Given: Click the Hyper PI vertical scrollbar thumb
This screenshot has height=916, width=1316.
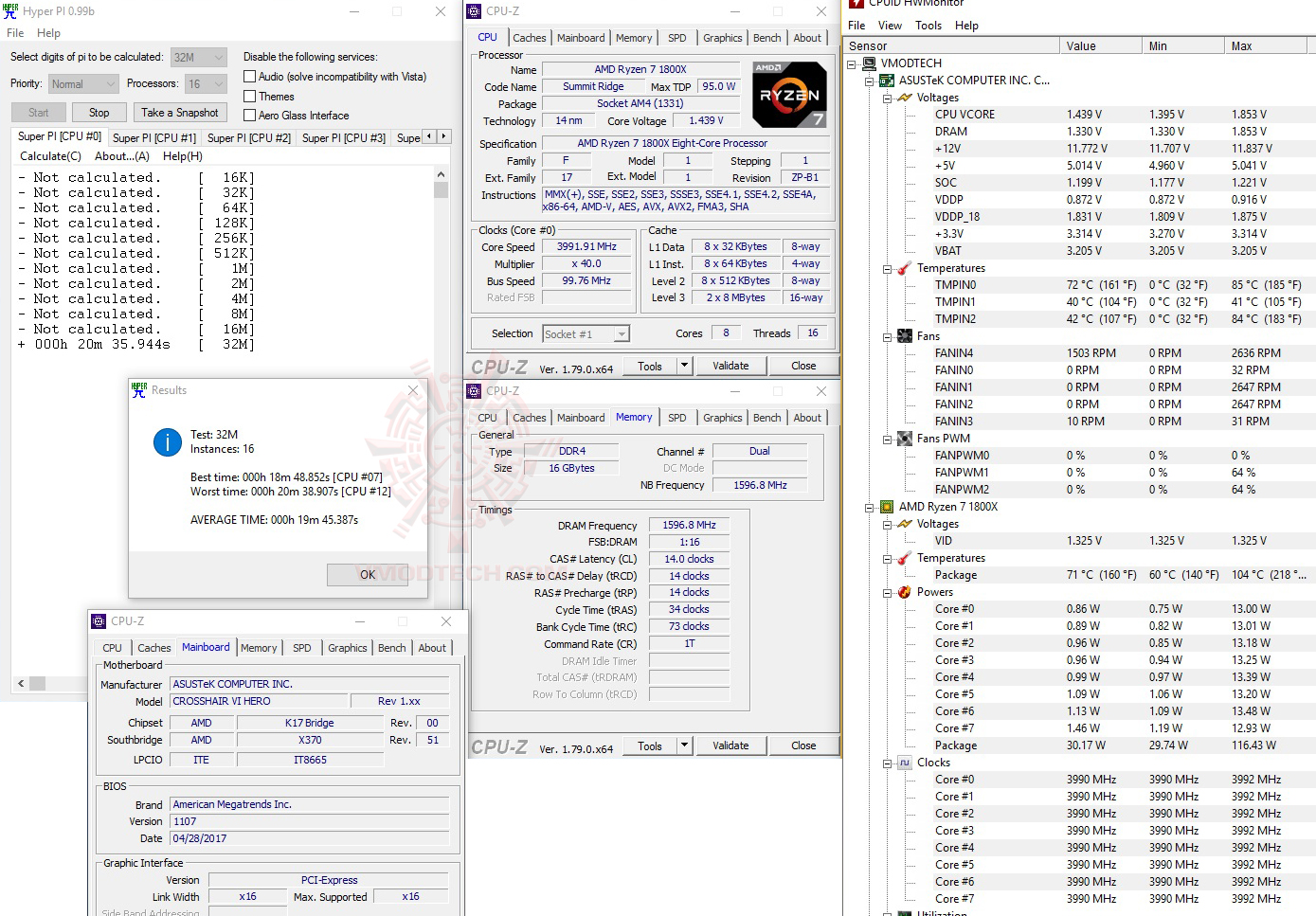Looking at the screenshot, I should tap(441, 189).
